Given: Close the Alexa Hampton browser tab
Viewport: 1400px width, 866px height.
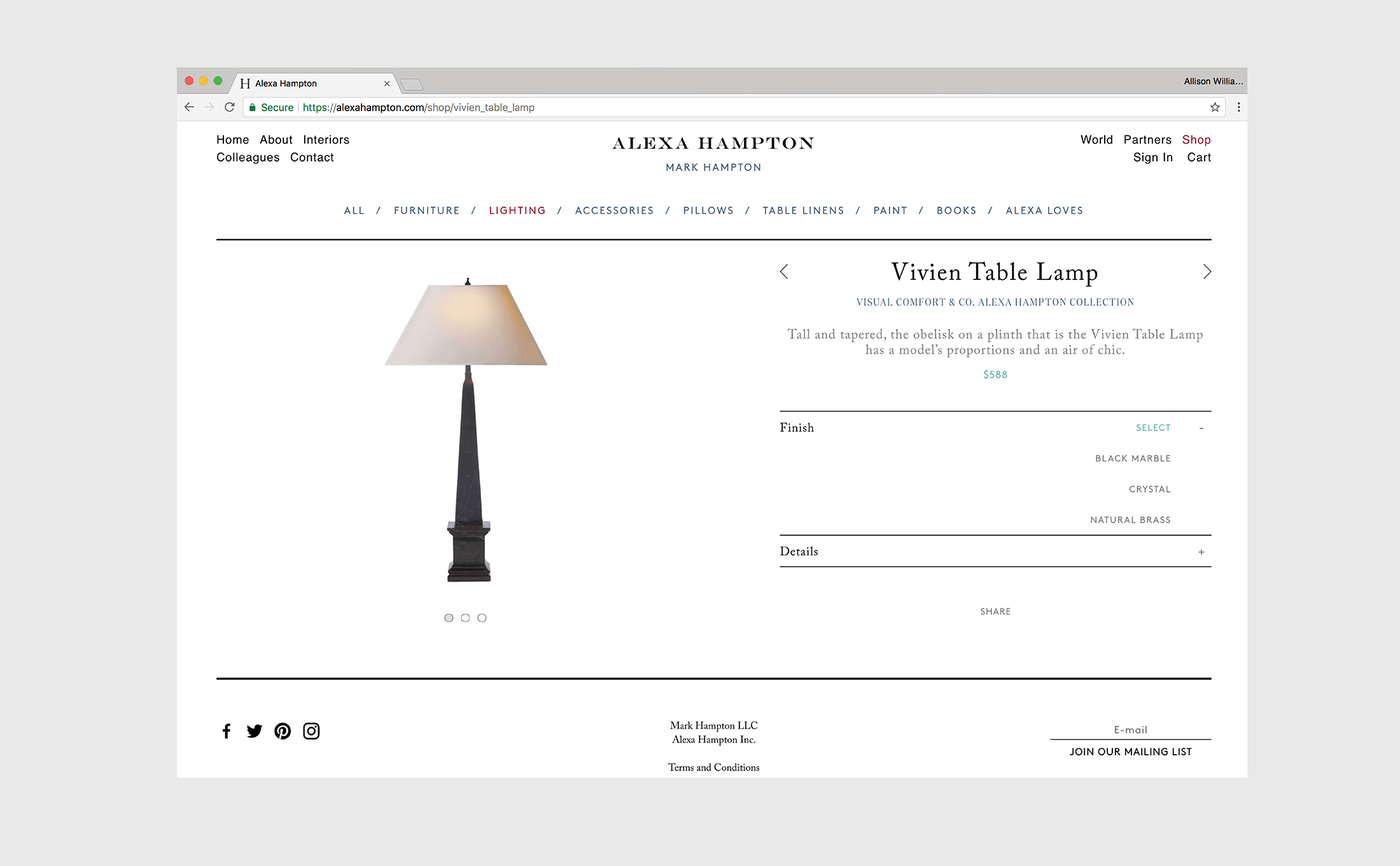Looking at the screenshot, I should (x=387, y=84).
